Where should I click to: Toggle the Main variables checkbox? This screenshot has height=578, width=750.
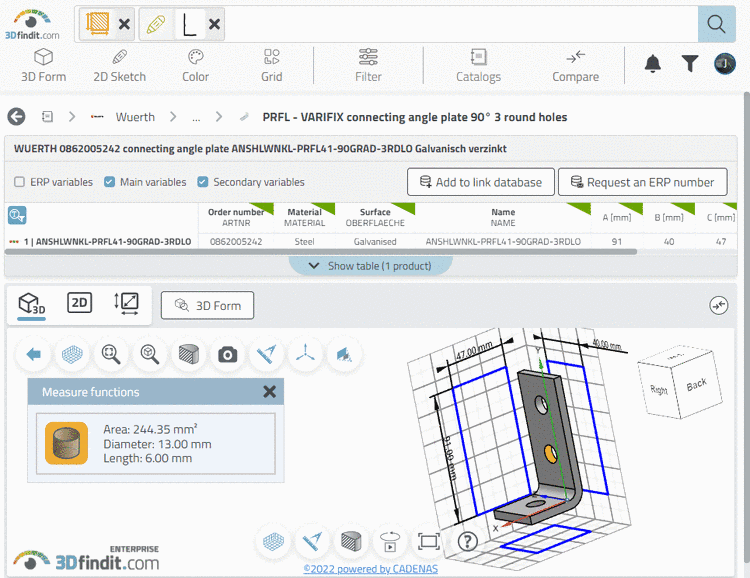coord(110,182)
